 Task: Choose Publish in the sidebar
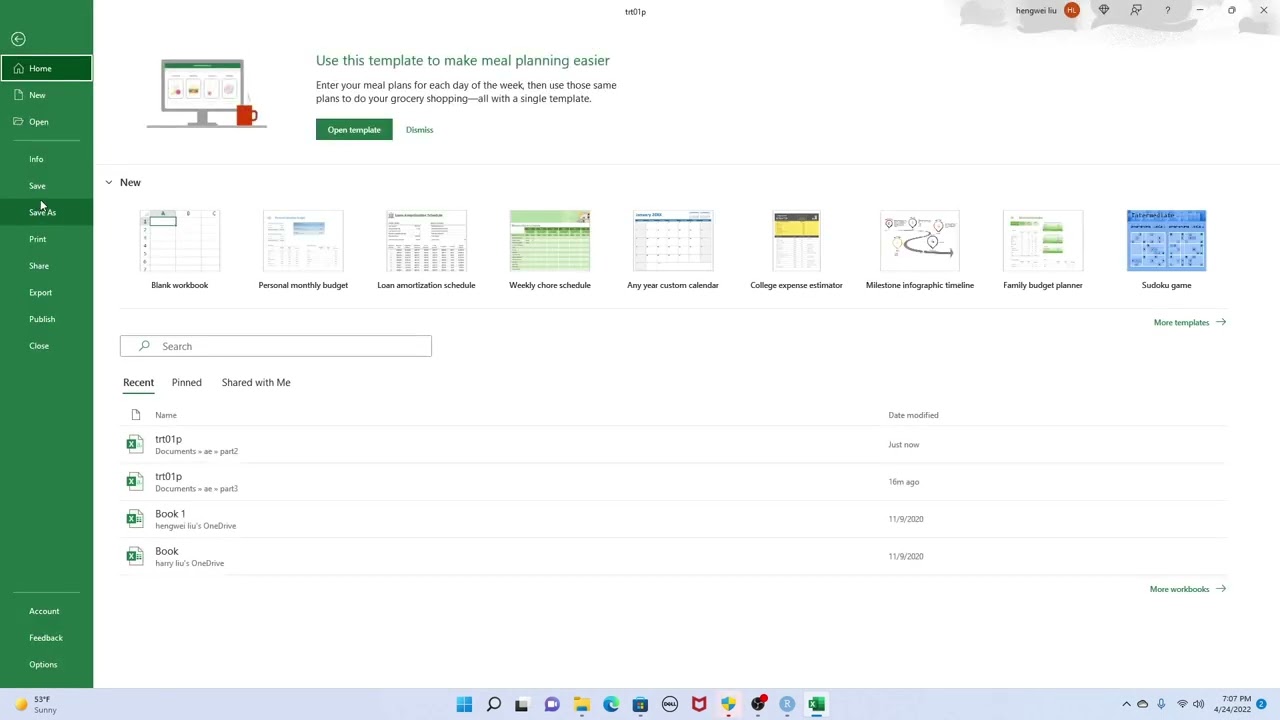[42, 319]
